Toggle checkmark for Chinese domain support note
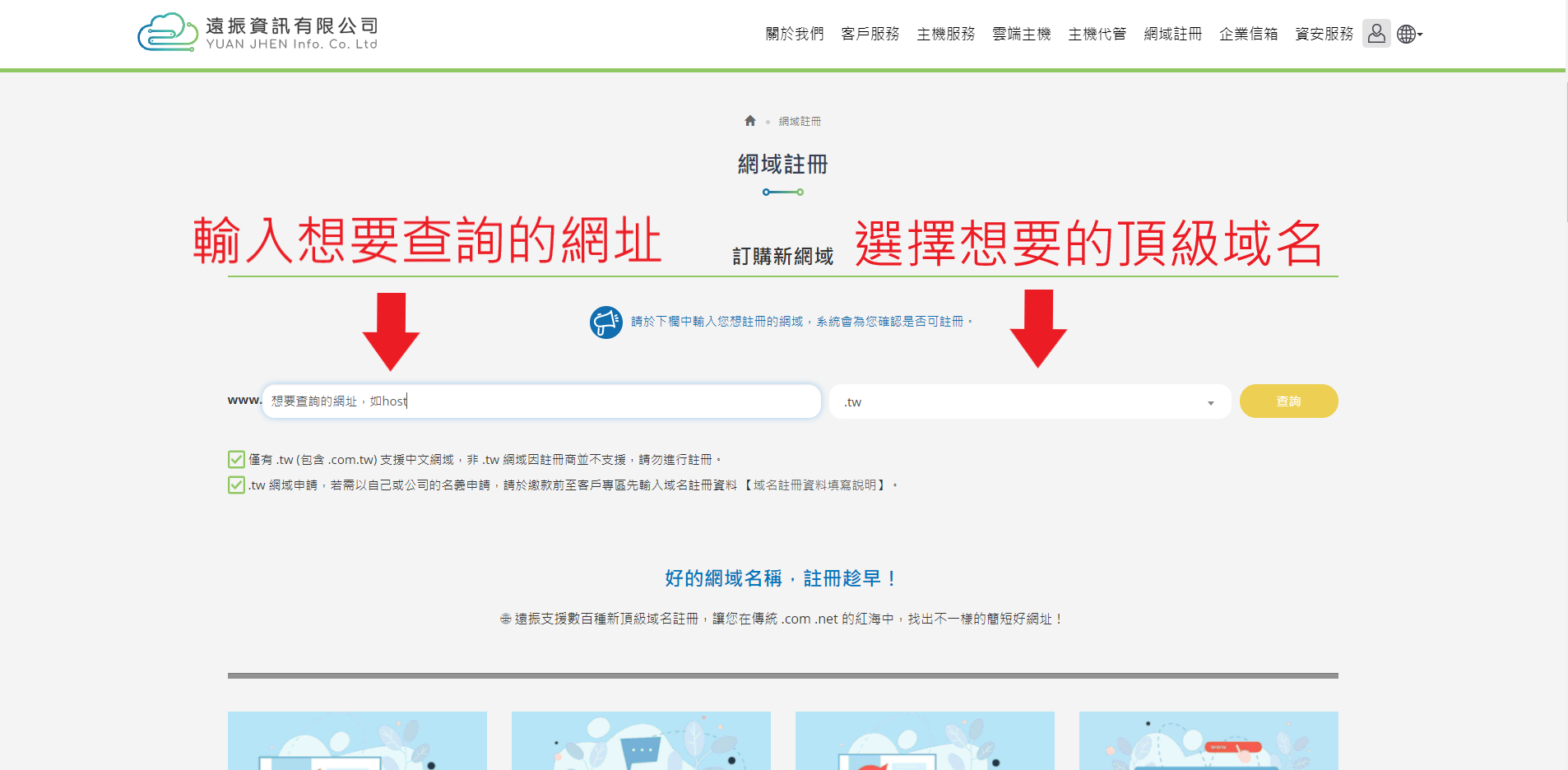Viewport: 1568px width, 770px height. click(x=236, y=459)
